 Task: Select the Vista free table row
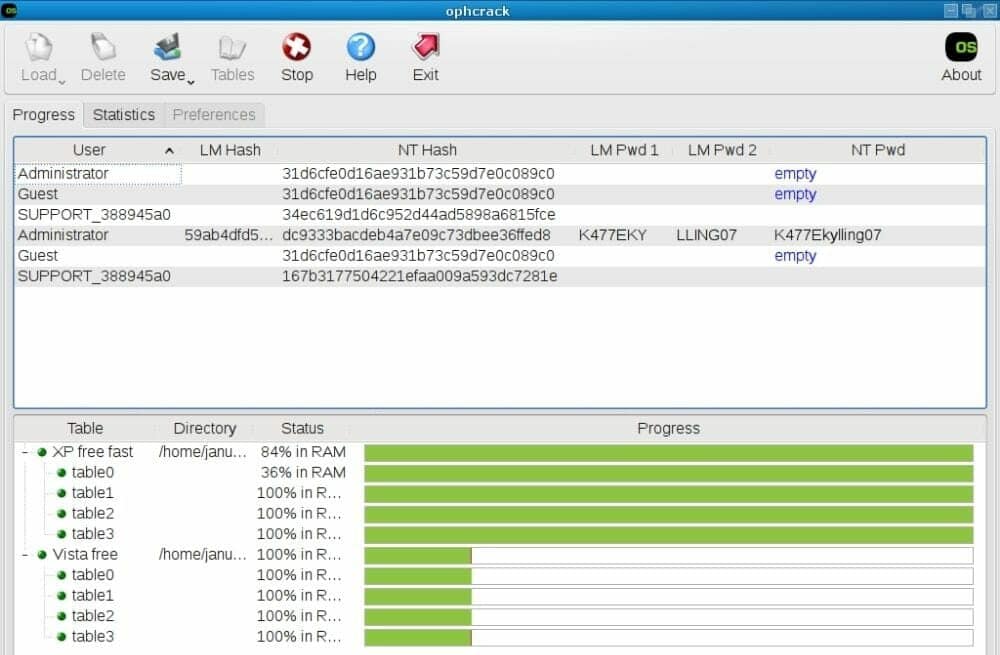pyautogui.click(x=500, y=555)
